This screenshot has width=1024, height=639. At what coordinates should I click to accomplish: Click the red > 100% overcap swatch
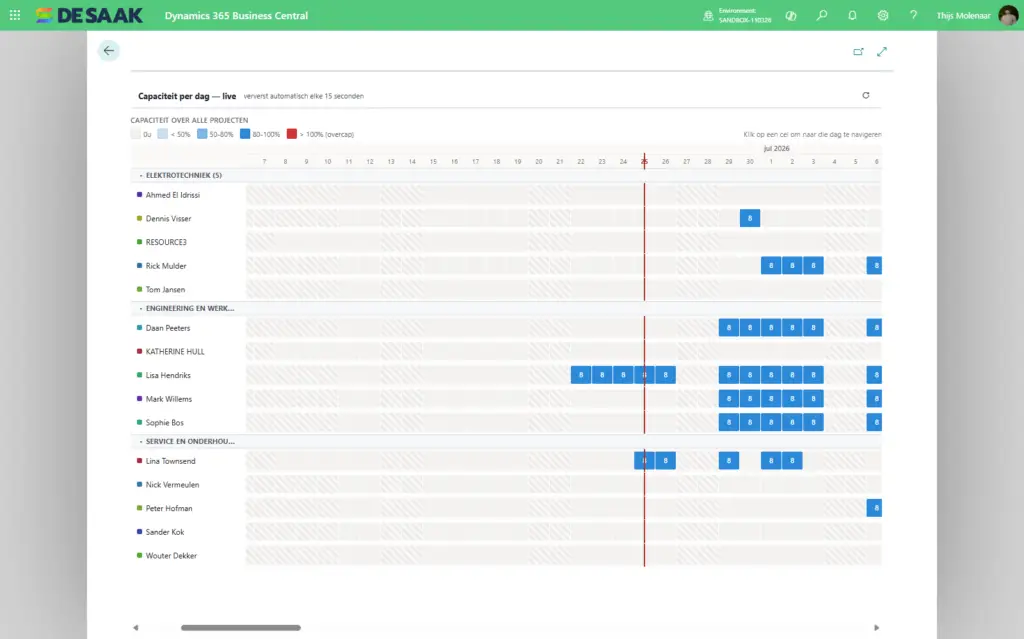pos(292,134)
